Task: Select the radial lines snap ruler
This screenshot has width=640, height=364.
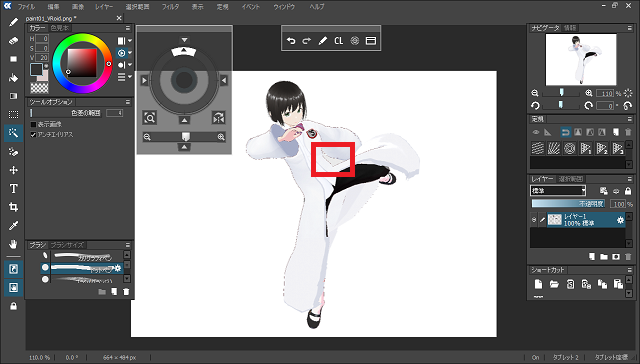Action: [x=554, y=148]
